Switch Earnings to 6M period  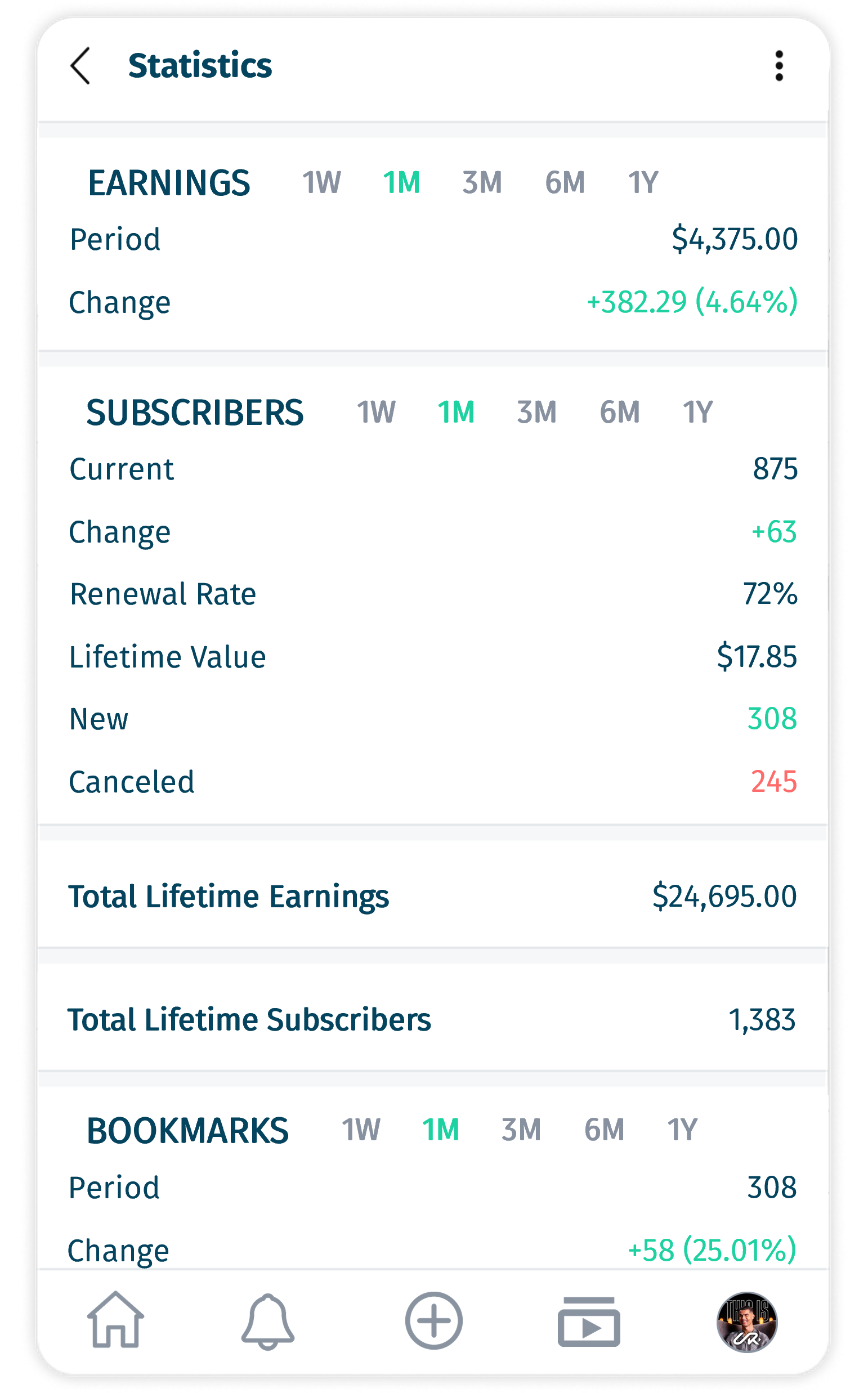(x=565, y=183)
